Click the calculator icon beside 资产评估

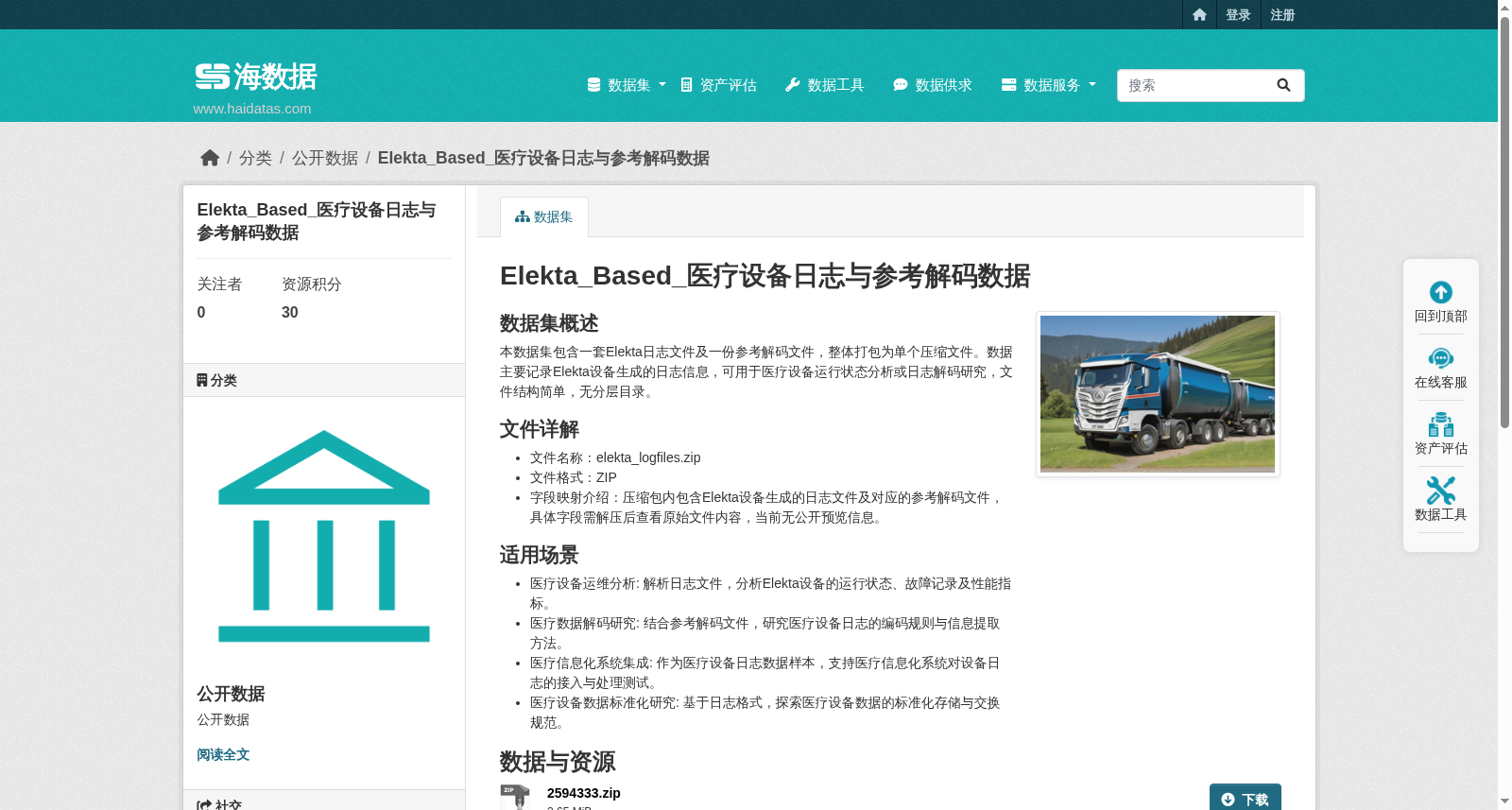(x=687, y=85)
